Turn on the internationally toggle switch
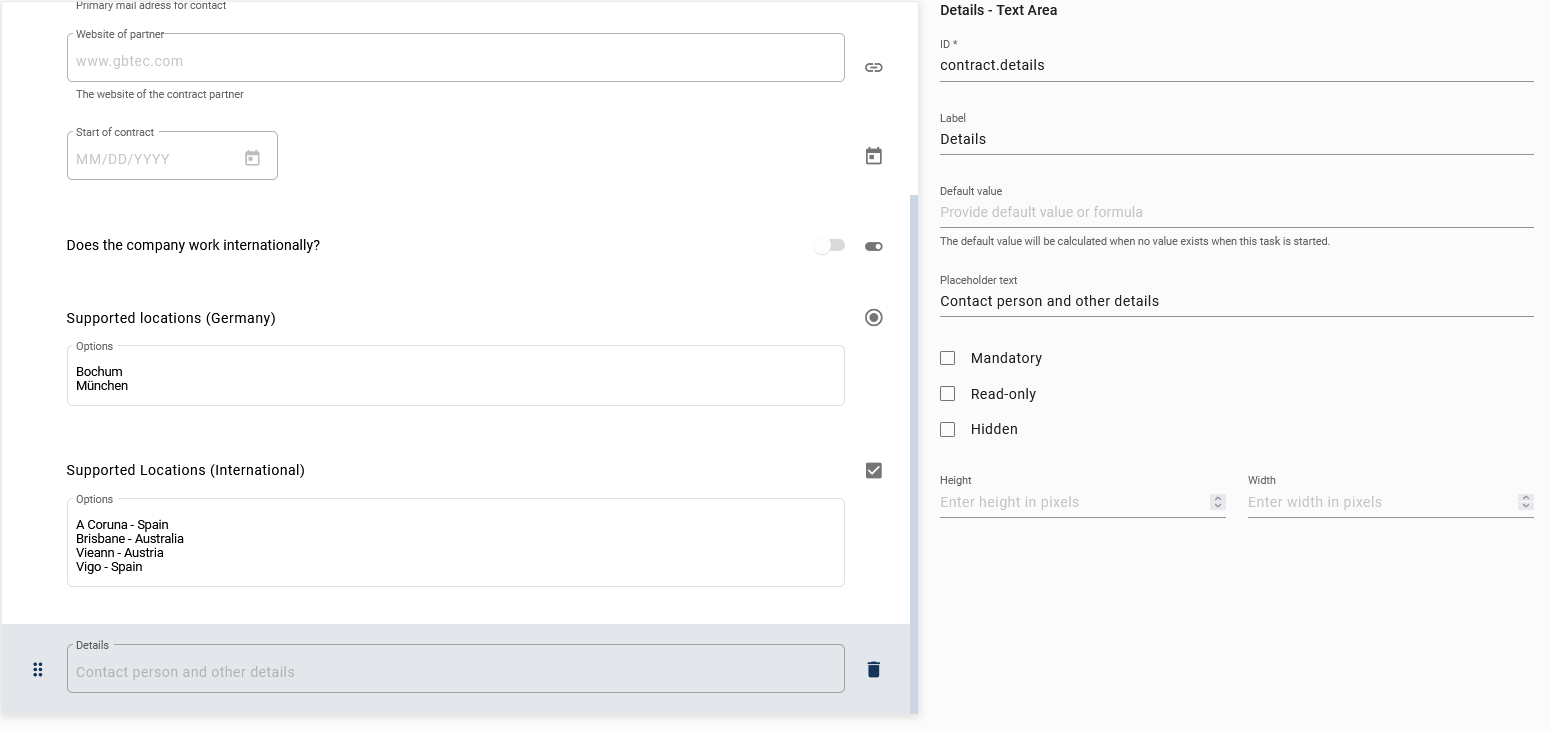The height and width of the screenshot is (732, 1551). pos(829,245)
